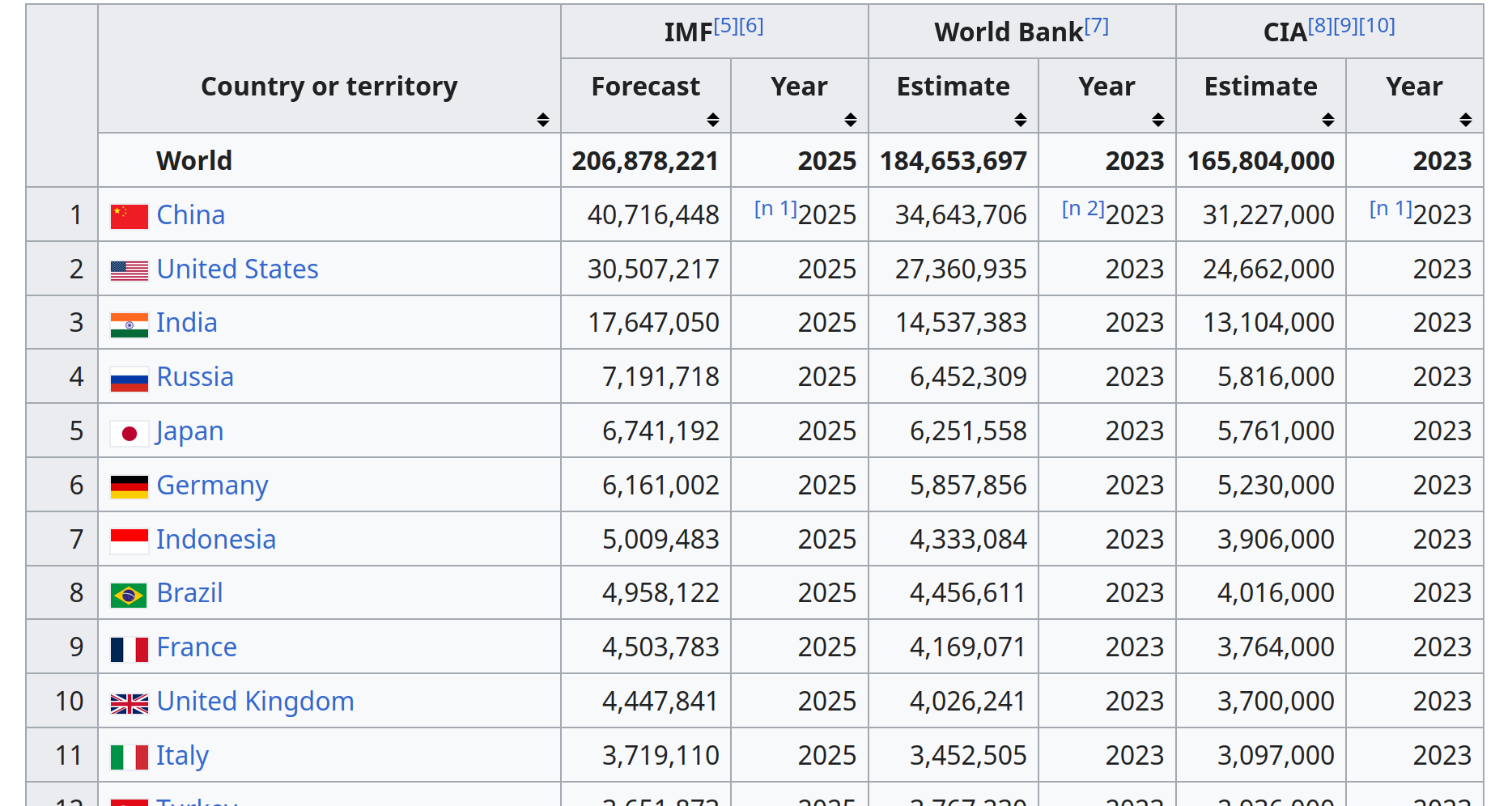Viewport: 1512px width, 806px height.
Task: Click the Germany flag icon
Action: coord(129,486)
